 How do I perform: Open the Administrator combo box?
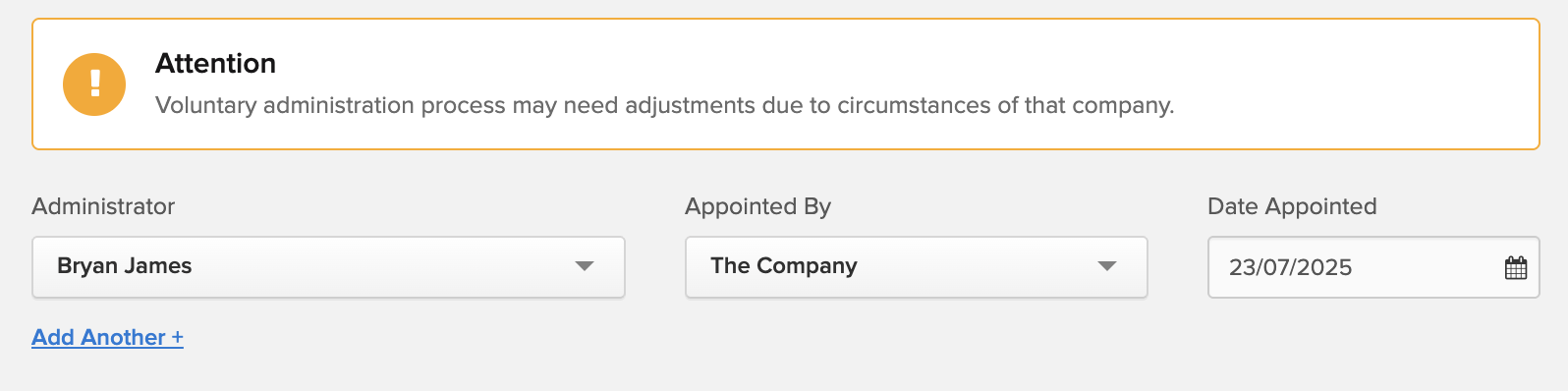(x=328, y=267)
